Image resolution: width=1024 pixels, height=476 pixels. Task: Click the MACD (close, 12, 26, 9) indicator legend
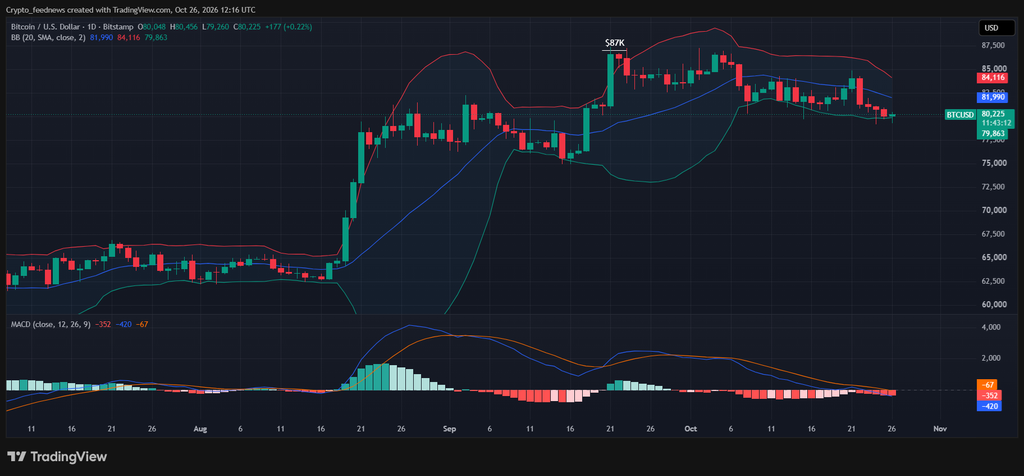tap(50, 325)
